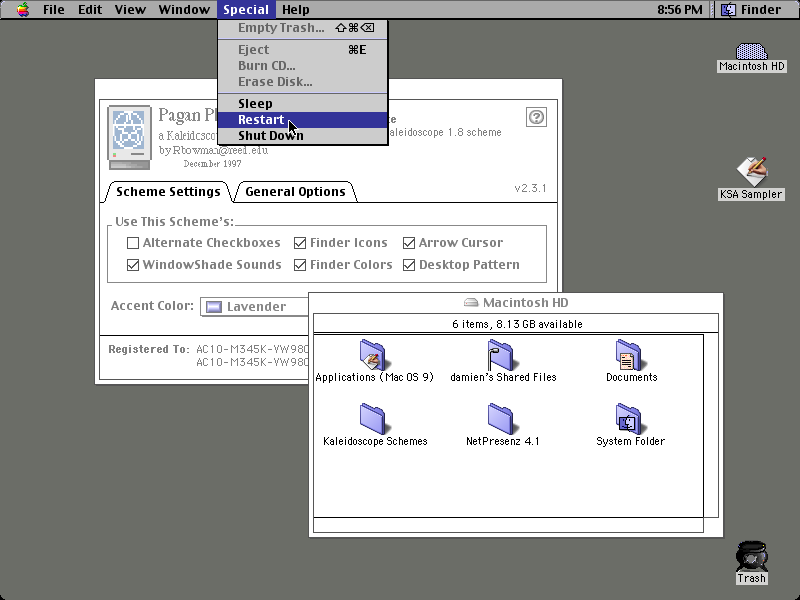Click the disk icon in Macintosh HD title bar
This screenshot has width=800, height=600.
[x=470, y=303]
